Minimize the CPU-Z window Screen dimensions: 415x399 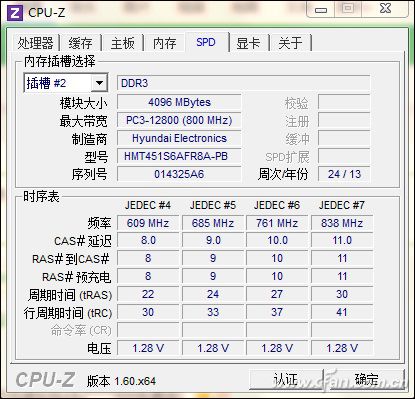(321, 9)
